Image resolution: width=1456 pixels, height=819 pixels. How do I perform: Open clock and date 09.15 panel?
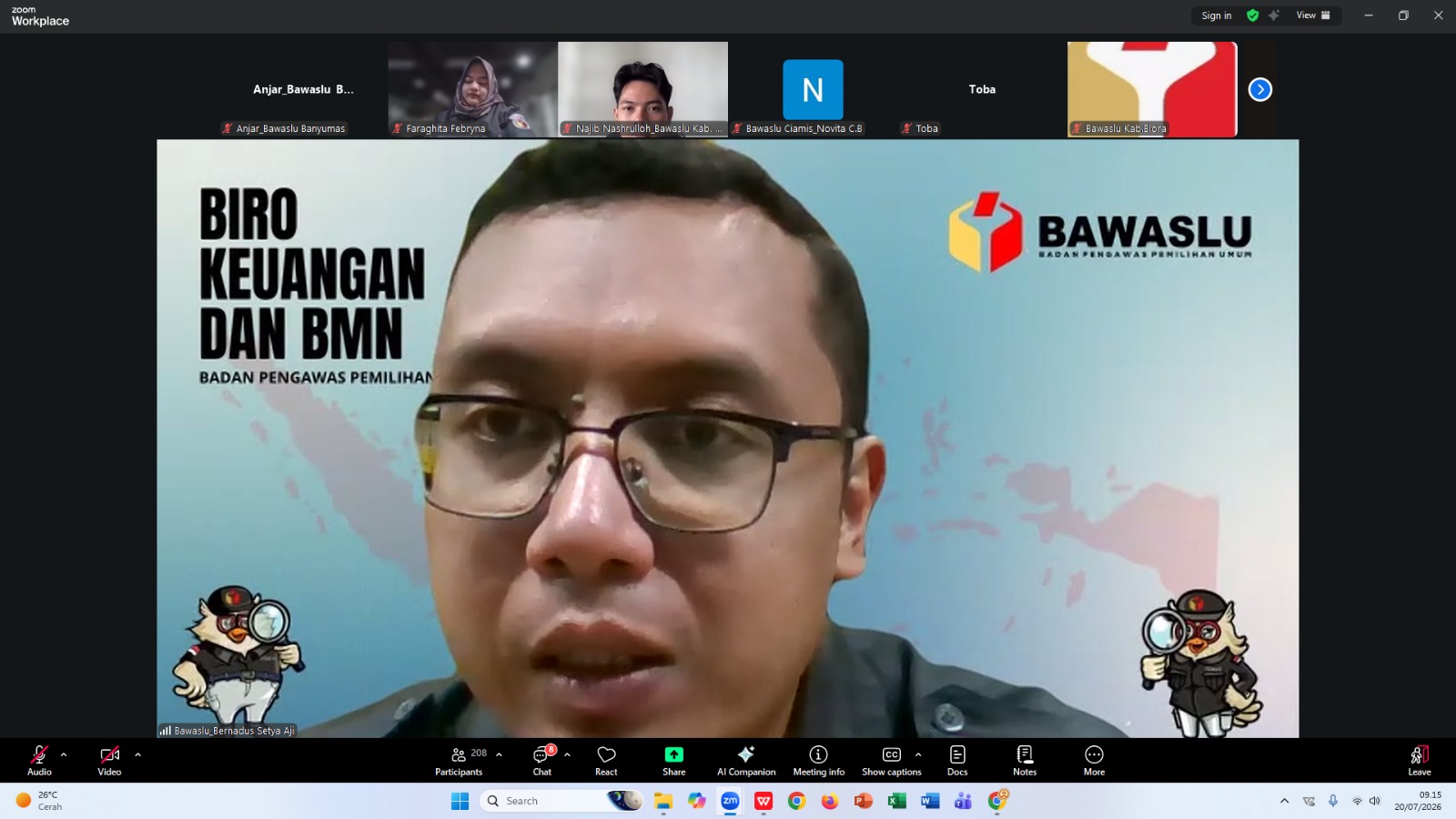[x=1418, y=801]
